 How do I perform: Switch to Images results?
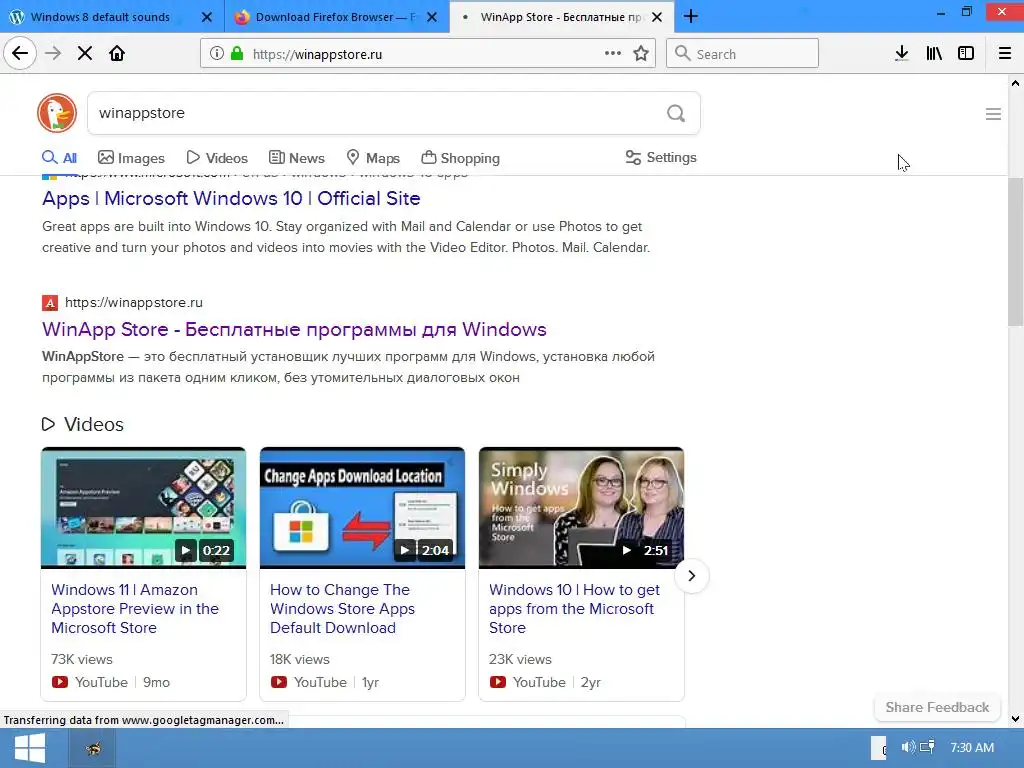pyautogui.click(x=131, y=158)
